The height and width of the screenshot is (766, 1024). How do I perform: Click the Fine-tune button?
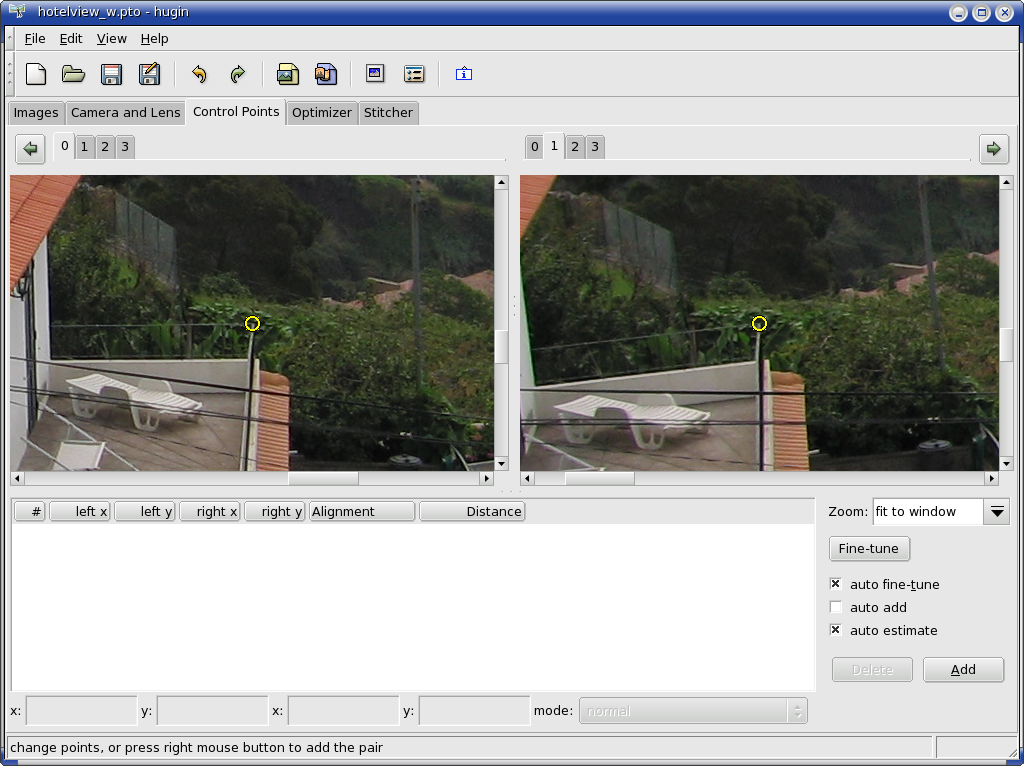tap(869, 549)
